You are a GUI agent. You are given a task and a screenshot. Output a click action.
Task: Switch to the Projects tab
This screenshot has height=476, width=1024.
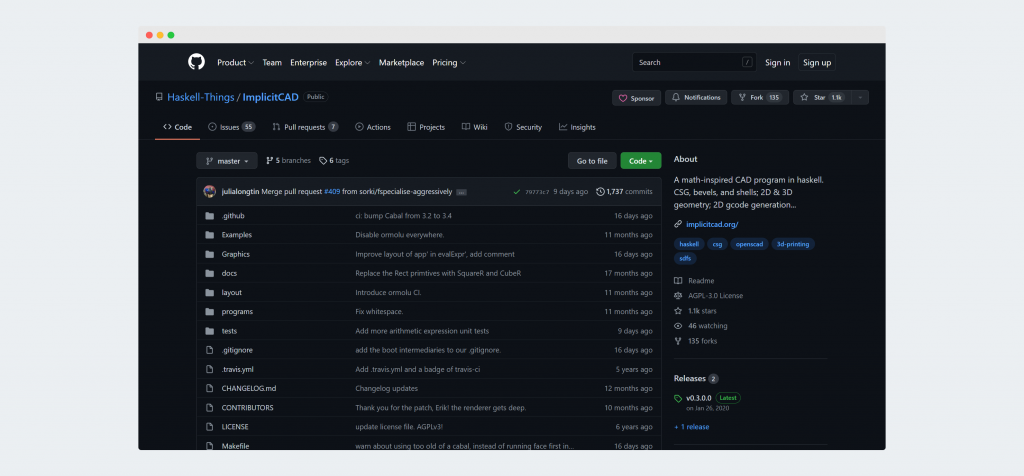coord(426,127)
